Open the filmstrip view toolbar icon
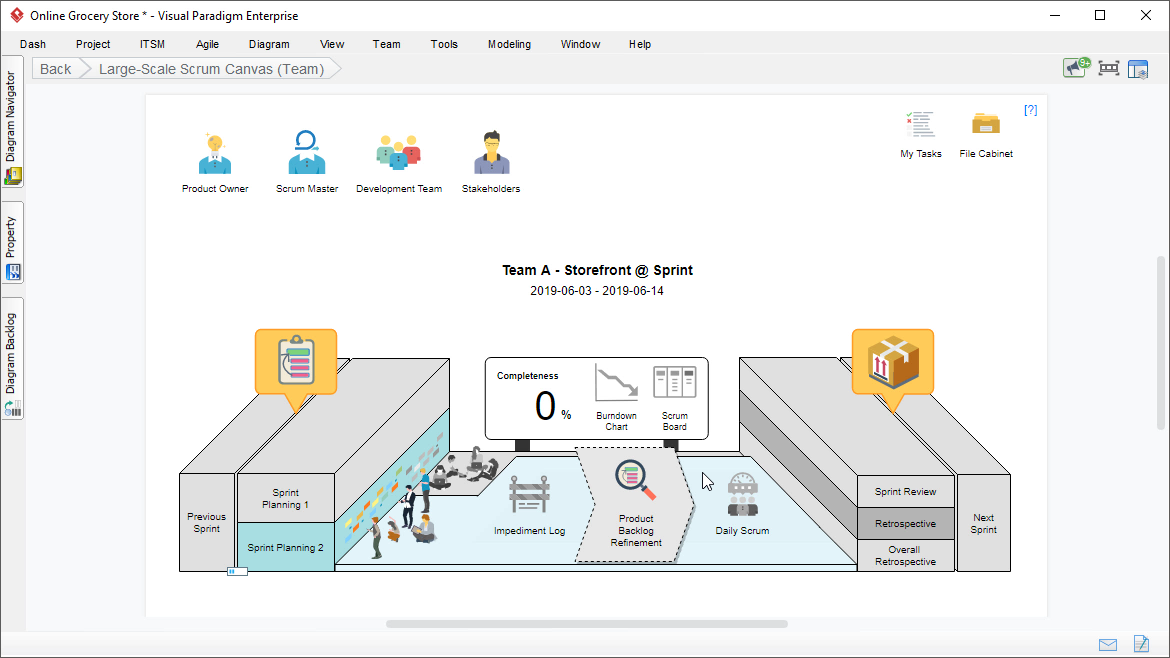Screen dimensions: 1170x658 [x=1107, y=68]
